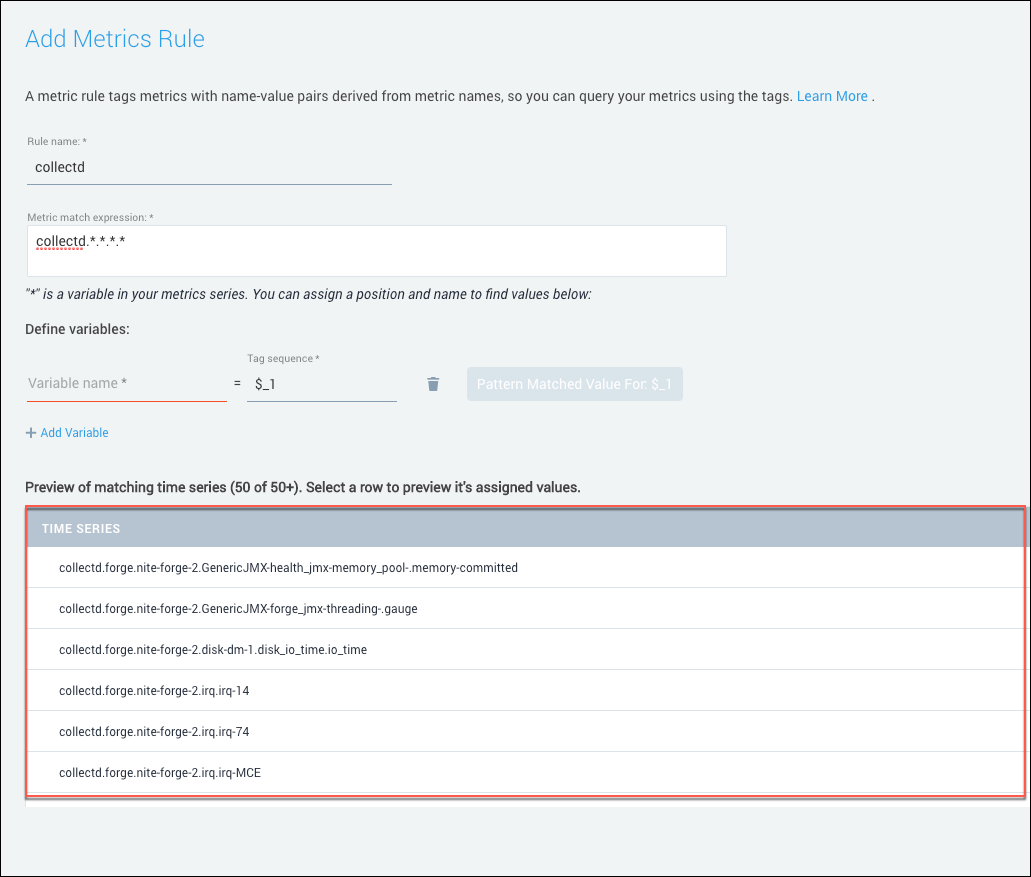Select the forge_jmx-threading gauge row

tap(238, 609)
